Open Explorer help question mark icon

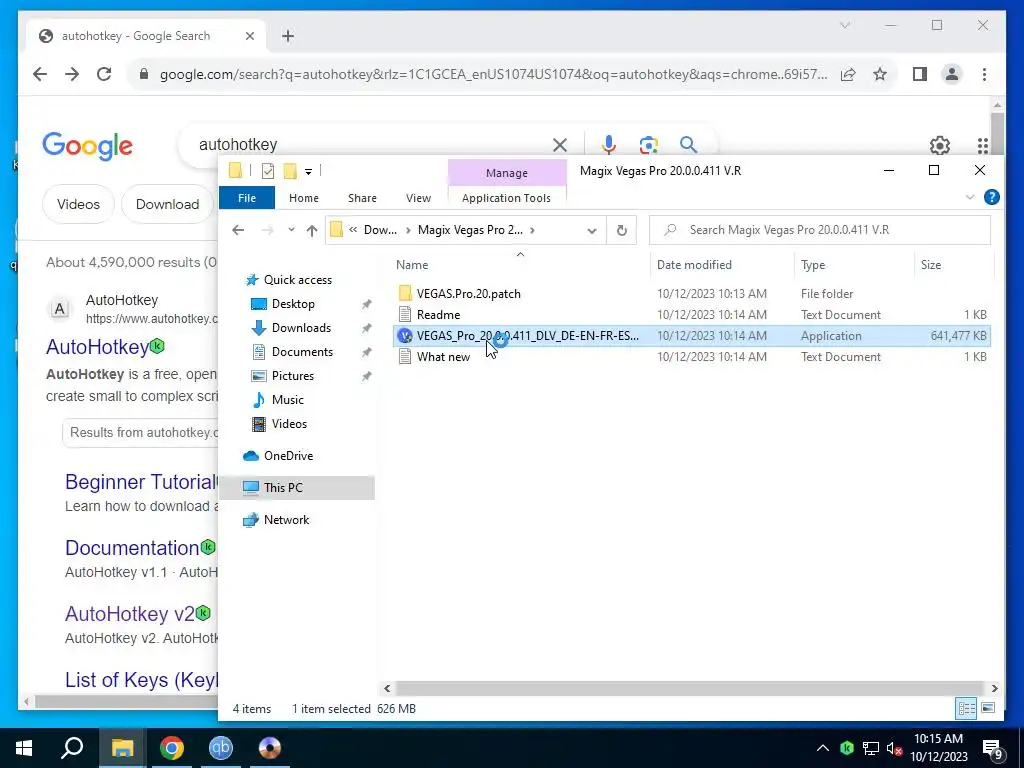point(991,197)
